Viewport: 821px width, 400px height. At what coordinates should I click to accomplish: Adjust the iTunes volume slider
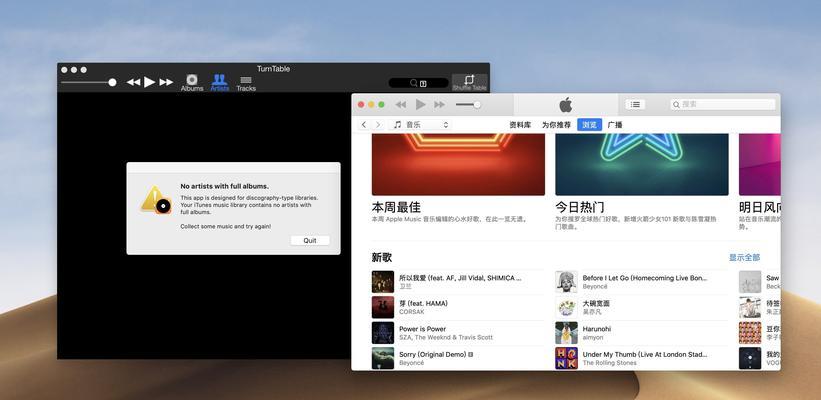468,105
